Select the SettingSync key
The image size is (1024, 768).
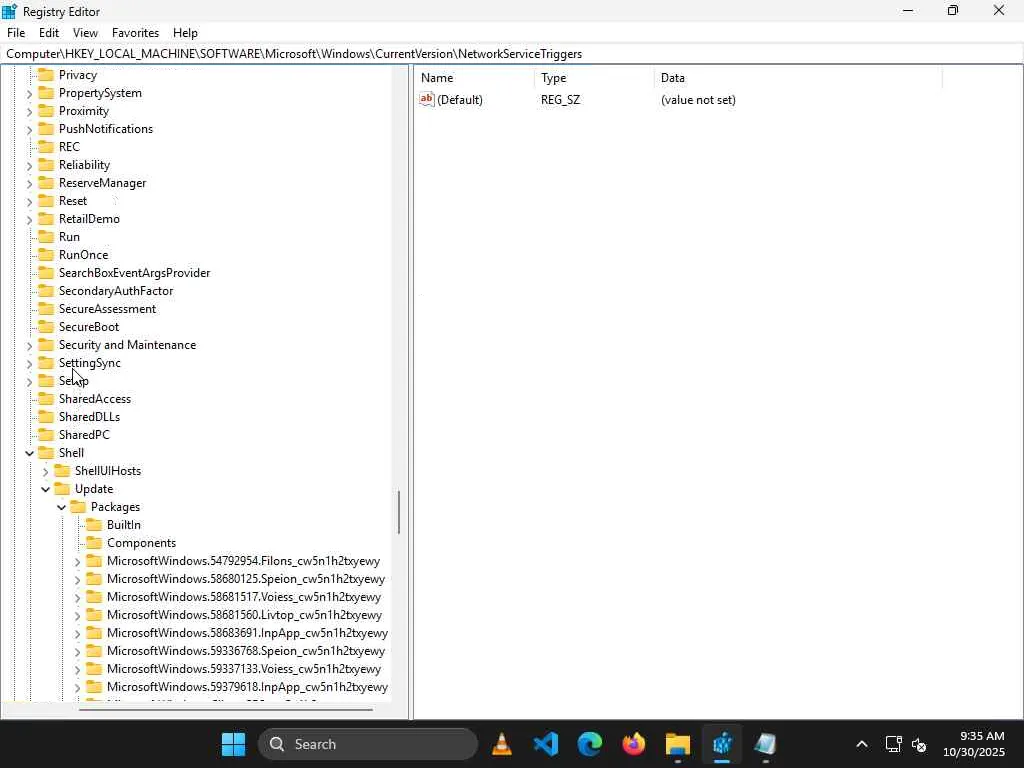coord(89,362)
